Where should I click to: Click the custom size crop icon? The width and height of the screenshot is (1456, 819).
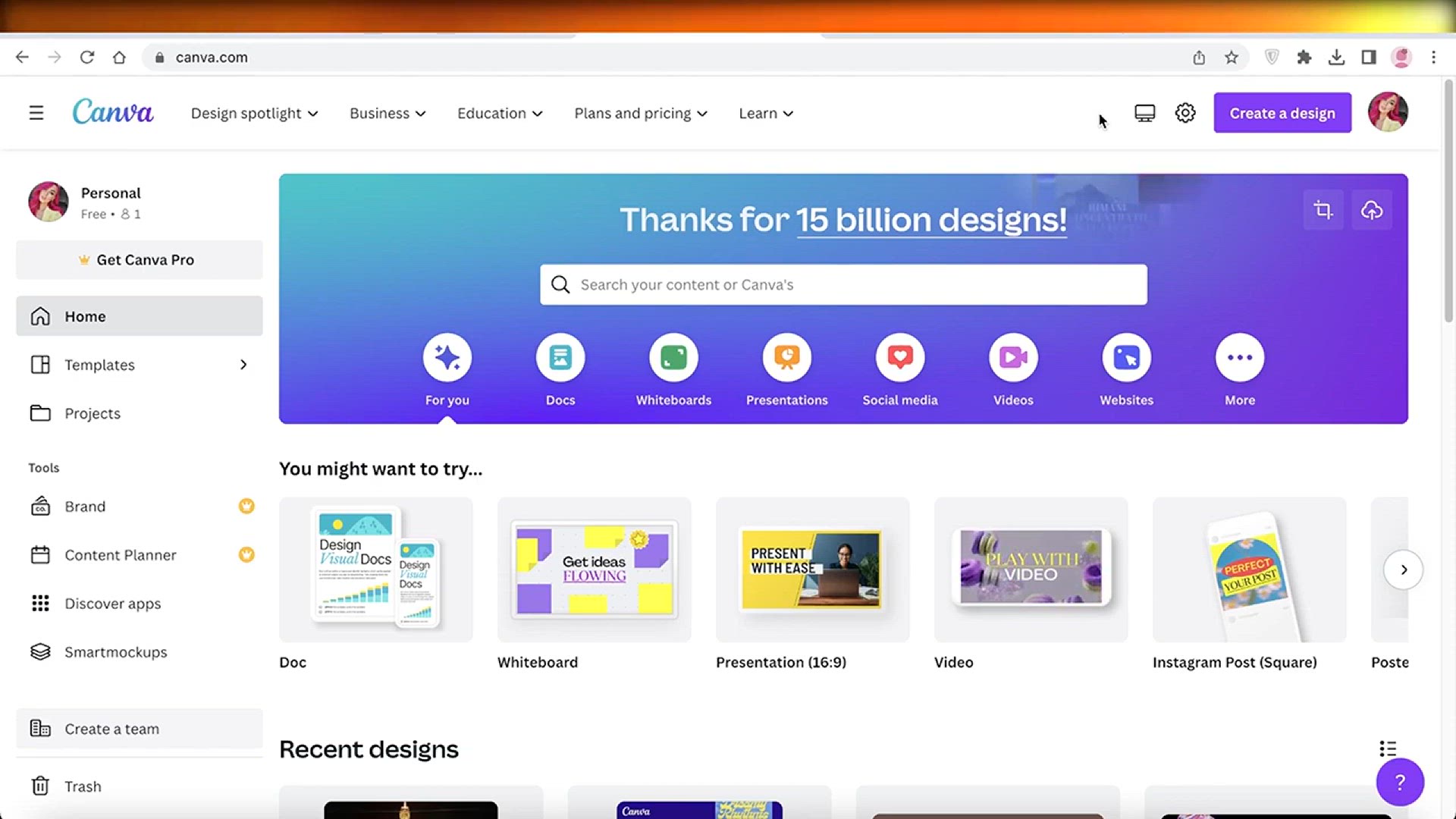(1323, 210)
